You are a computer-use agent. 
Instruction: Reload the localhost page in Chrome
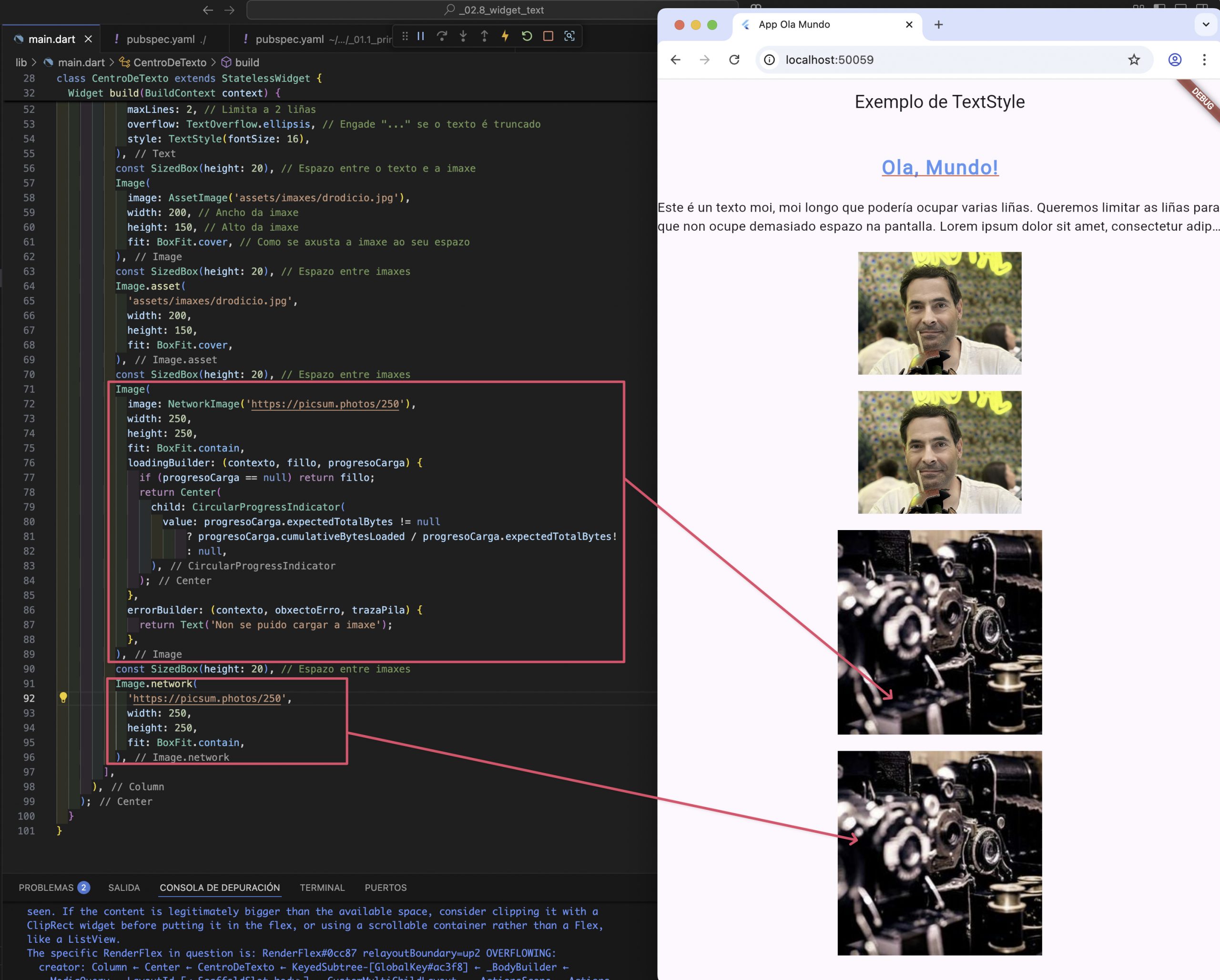734,60
